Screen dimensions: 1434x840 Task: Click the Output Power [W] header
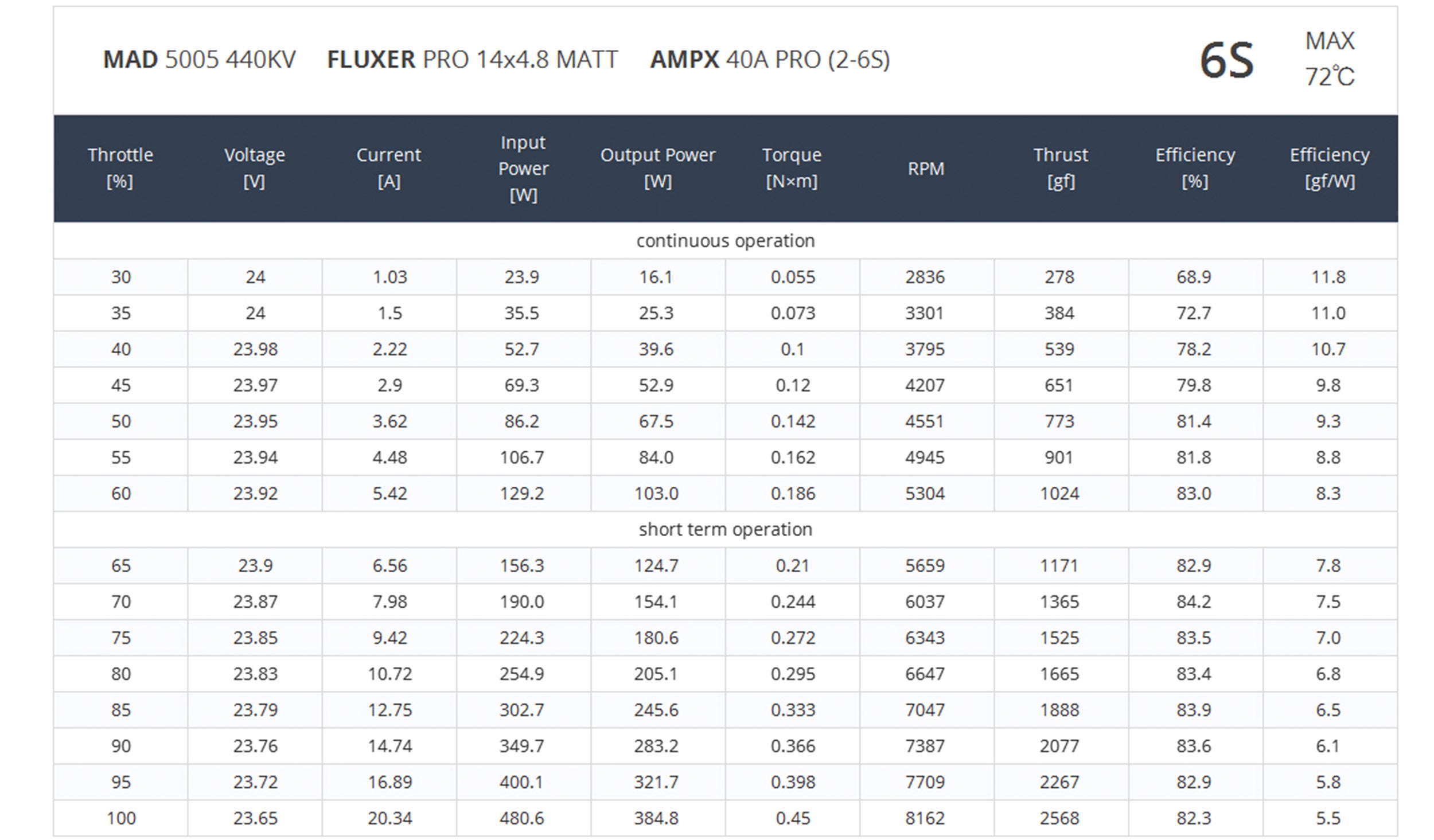(x=658, y=168)
